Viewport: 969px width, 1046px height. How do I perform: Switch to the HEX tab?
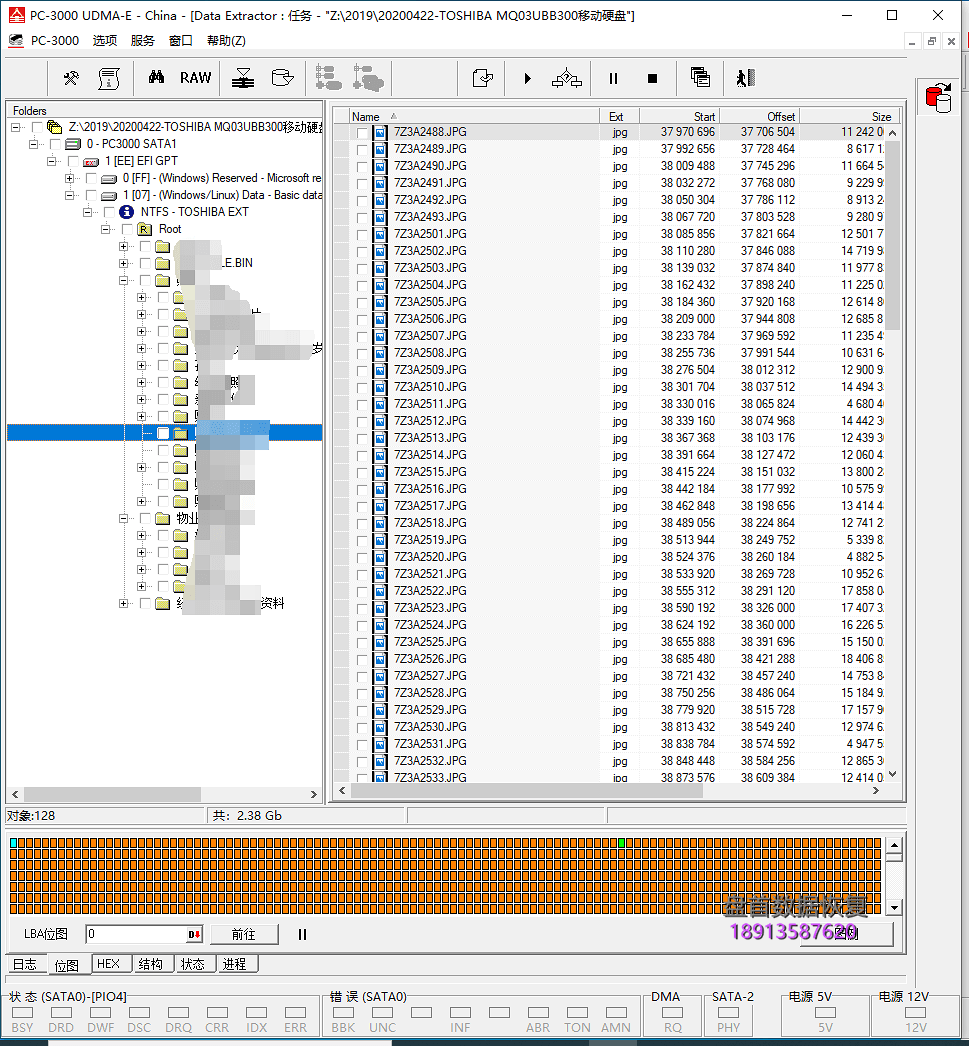109,964
